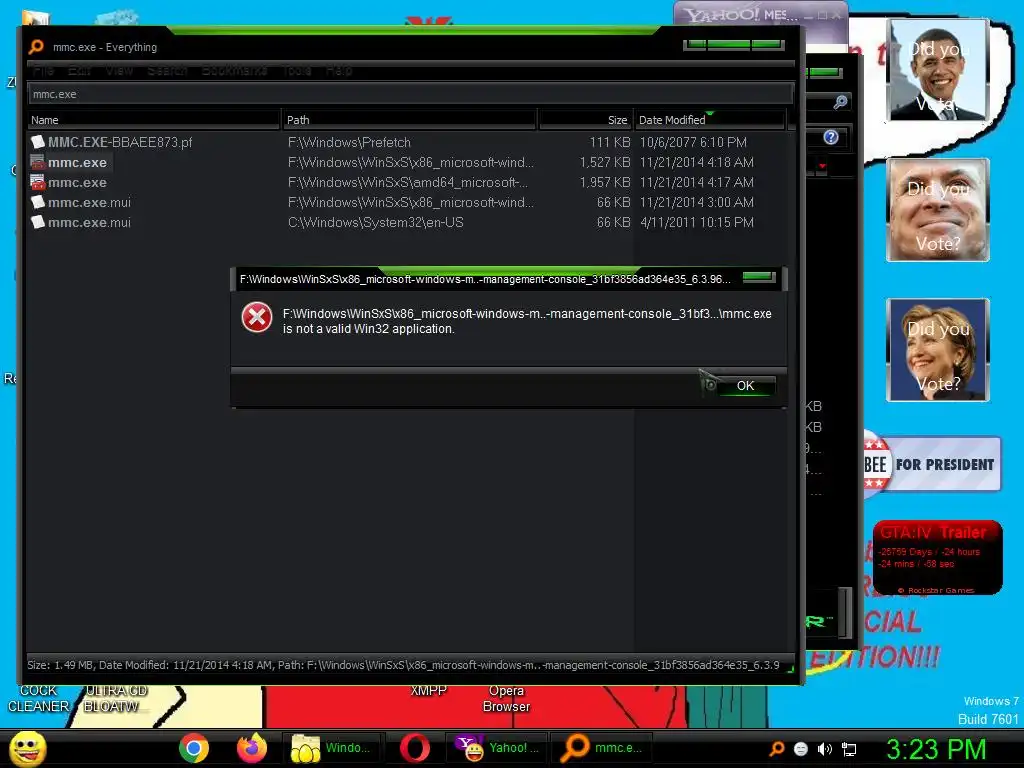
Task: Open the clock showing 3:23 PM
Action: click(x=936, y=749)
